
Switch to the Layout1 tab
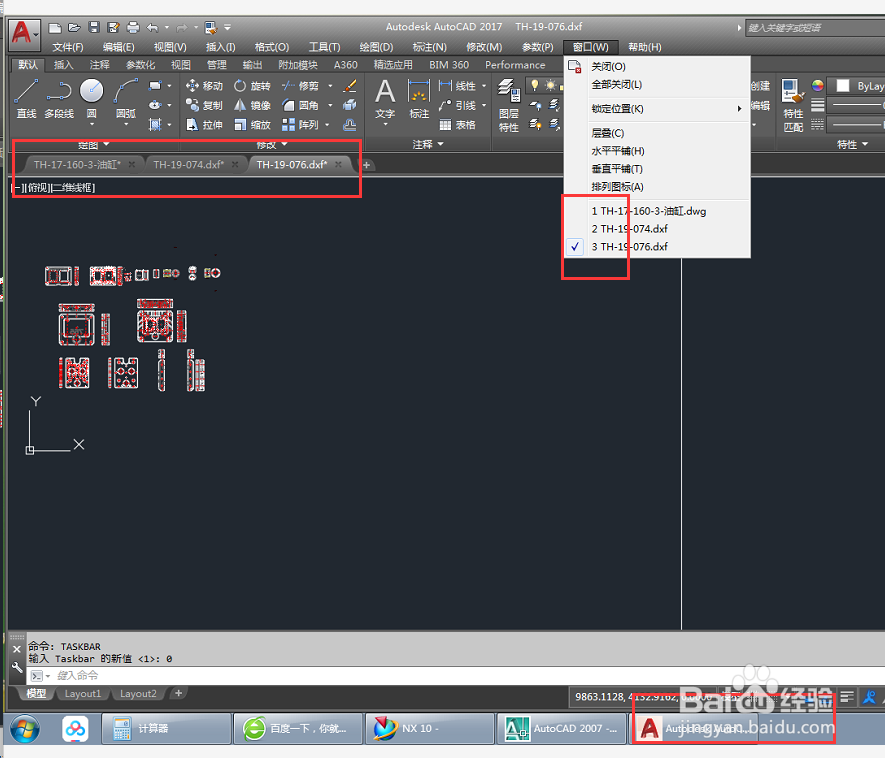pos(82,694)
